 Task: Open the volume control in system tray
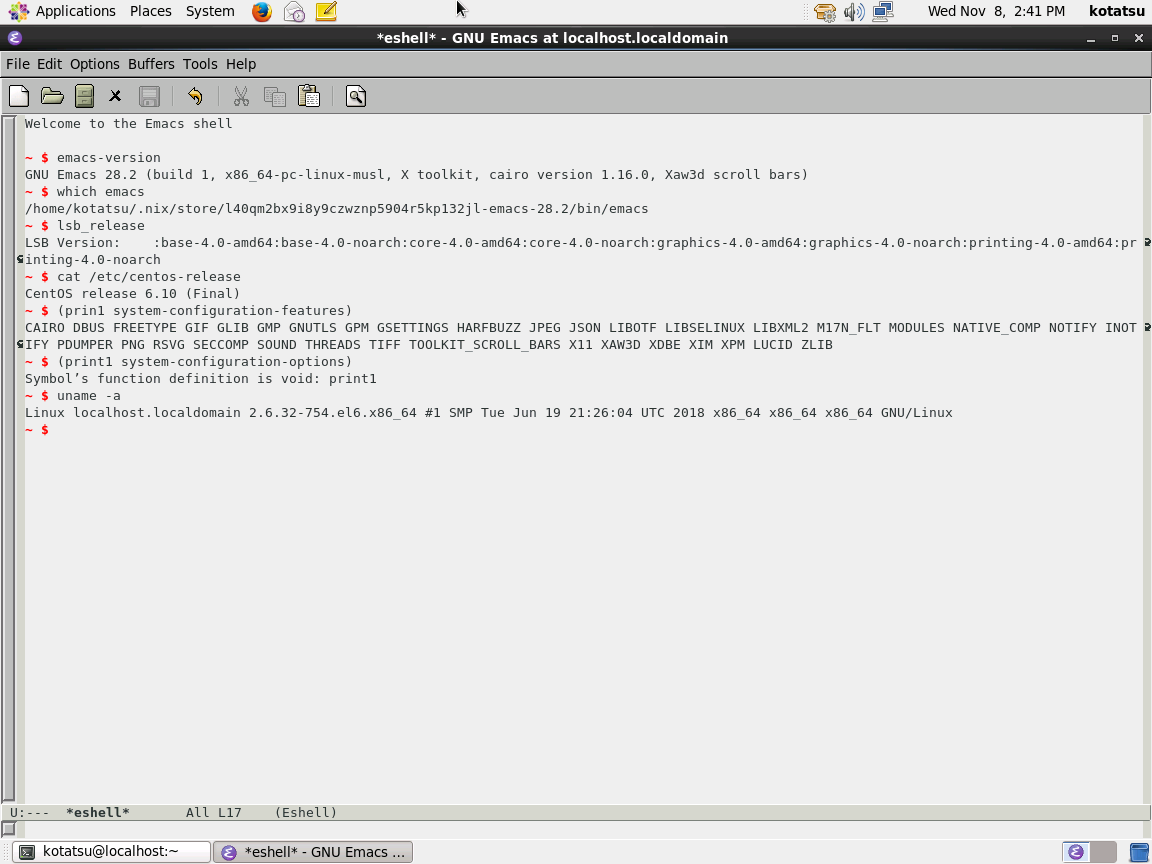853,12
